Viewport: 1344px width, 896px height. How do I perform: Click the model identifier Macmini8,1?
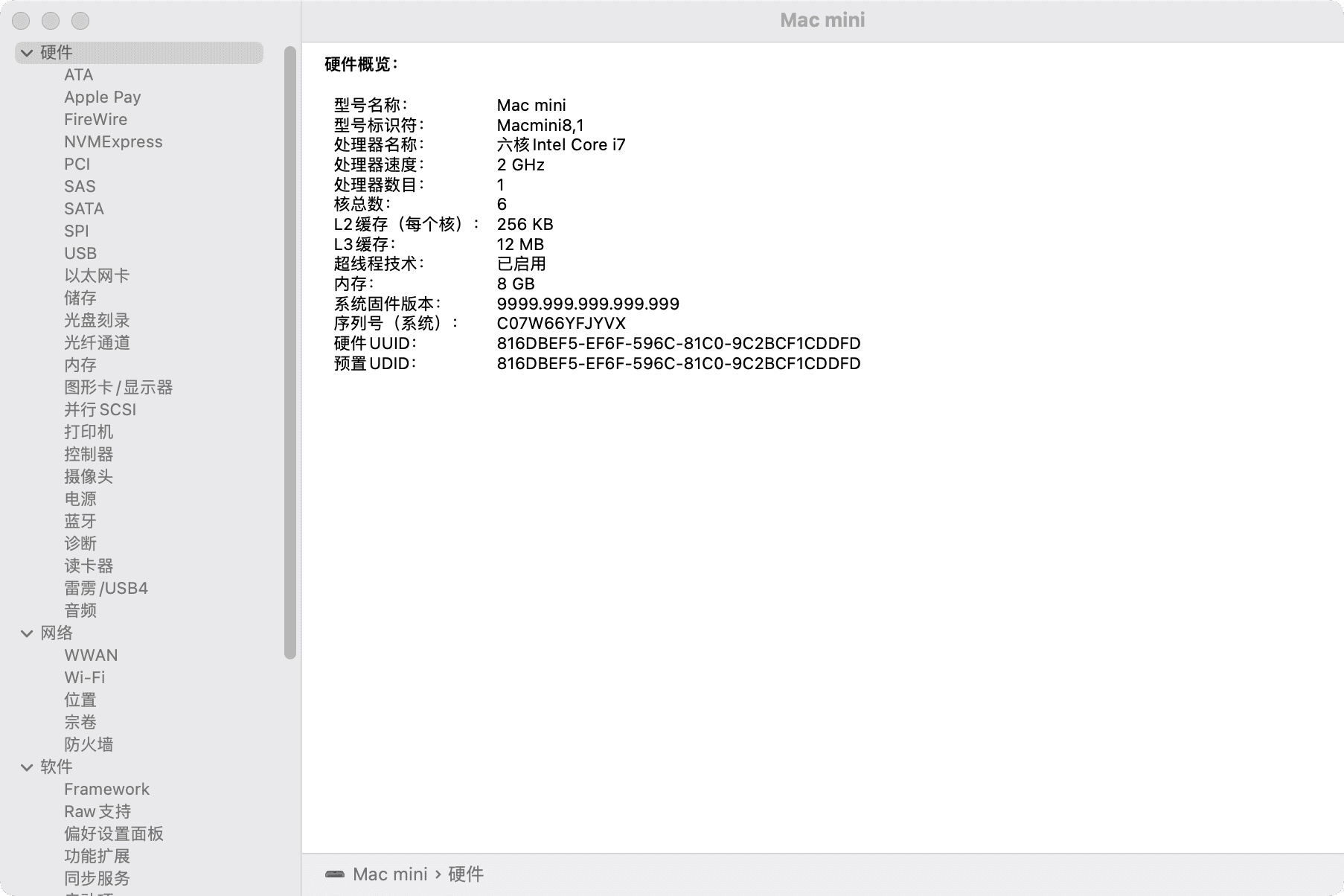pyautogui.click(x=540, y=125)
